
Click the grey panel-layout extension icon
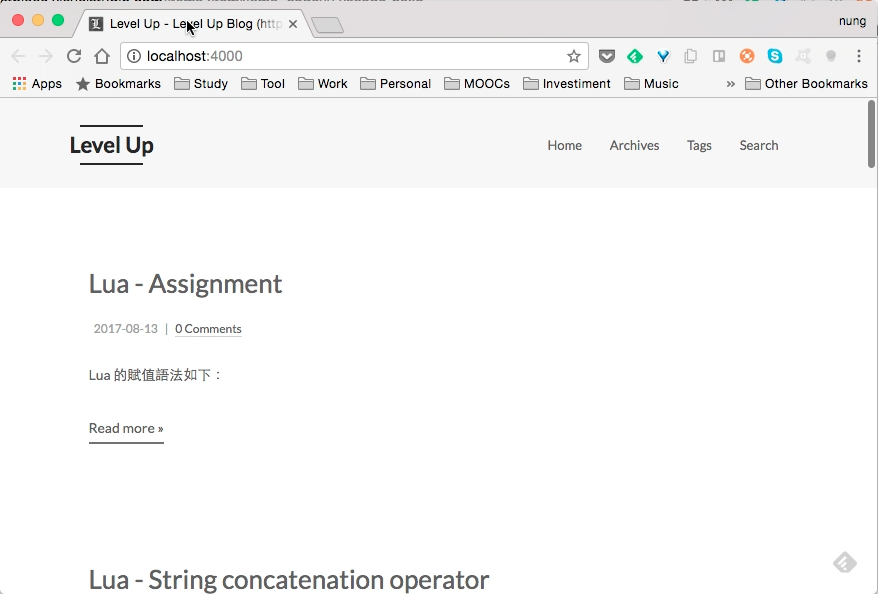(719, 56)
